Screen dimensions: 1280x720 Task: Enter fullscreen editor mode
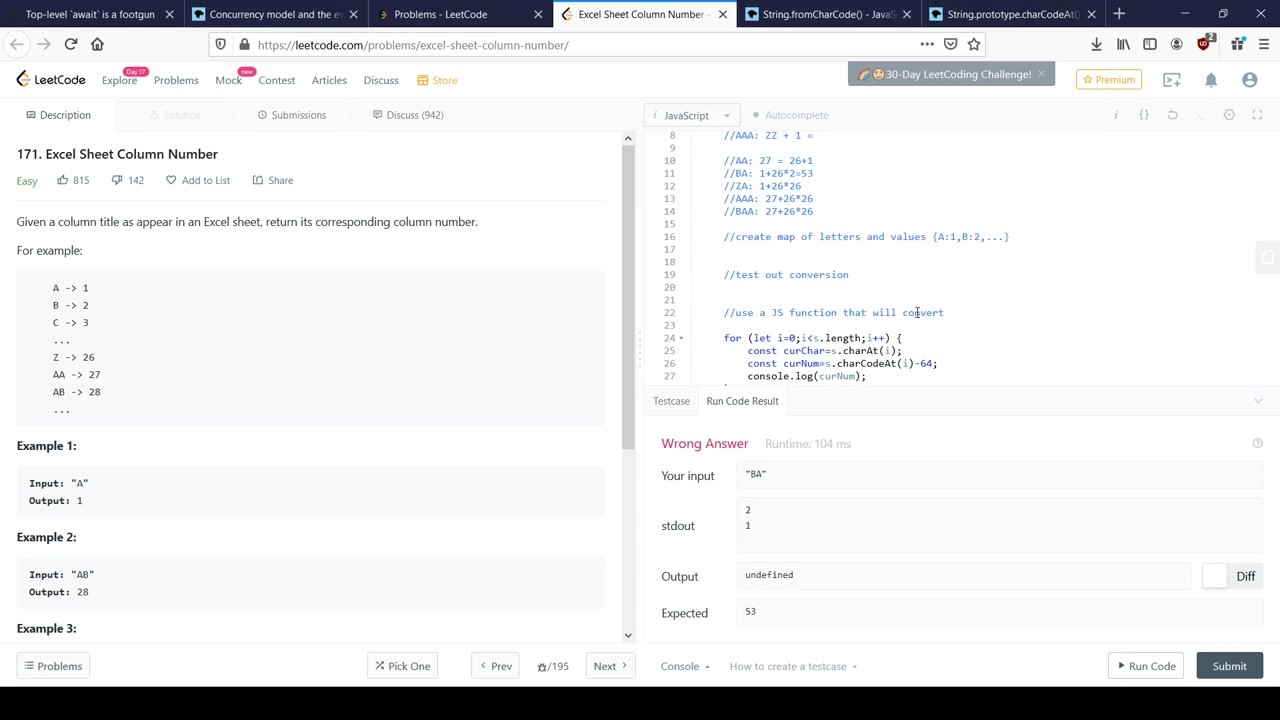tap(1257, 115)
